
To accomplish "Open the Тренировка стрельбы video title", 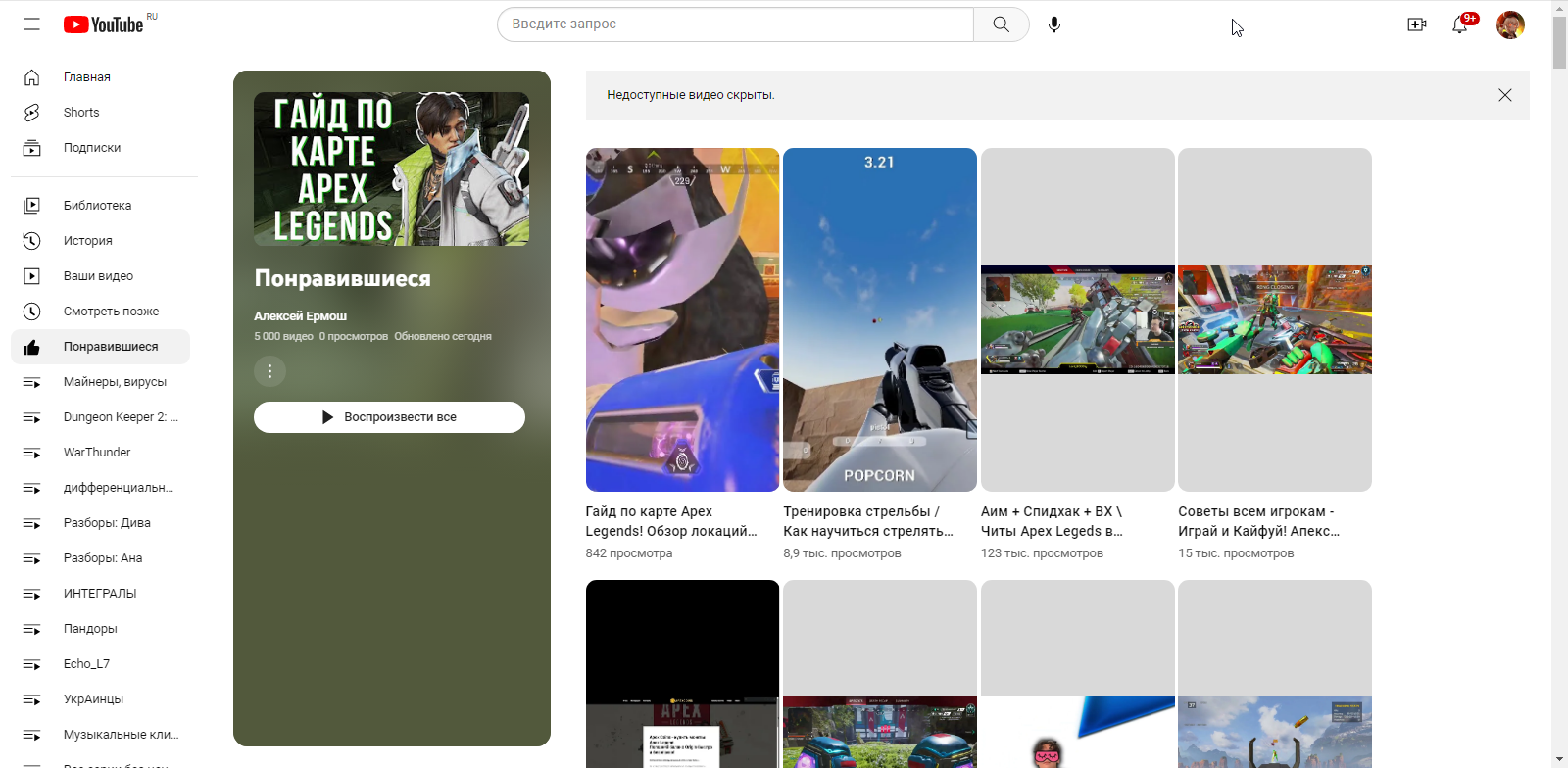I will coord(868,521).
